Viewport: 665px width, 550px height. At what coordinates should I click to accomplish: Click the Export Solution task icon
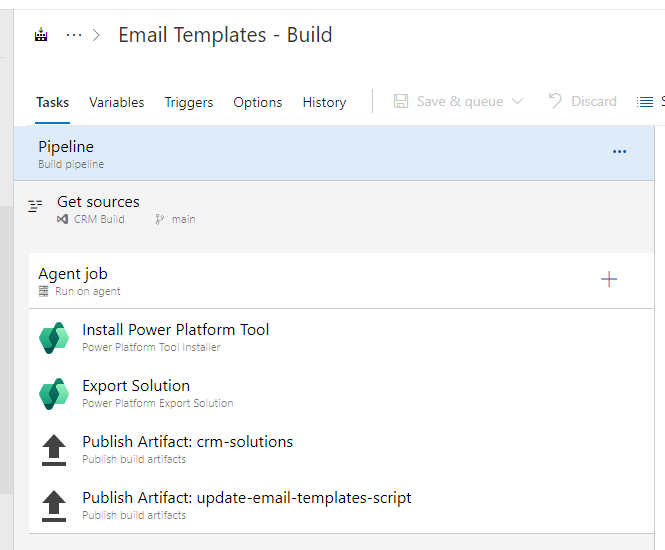pyautogui.click(x=53, y=394)
